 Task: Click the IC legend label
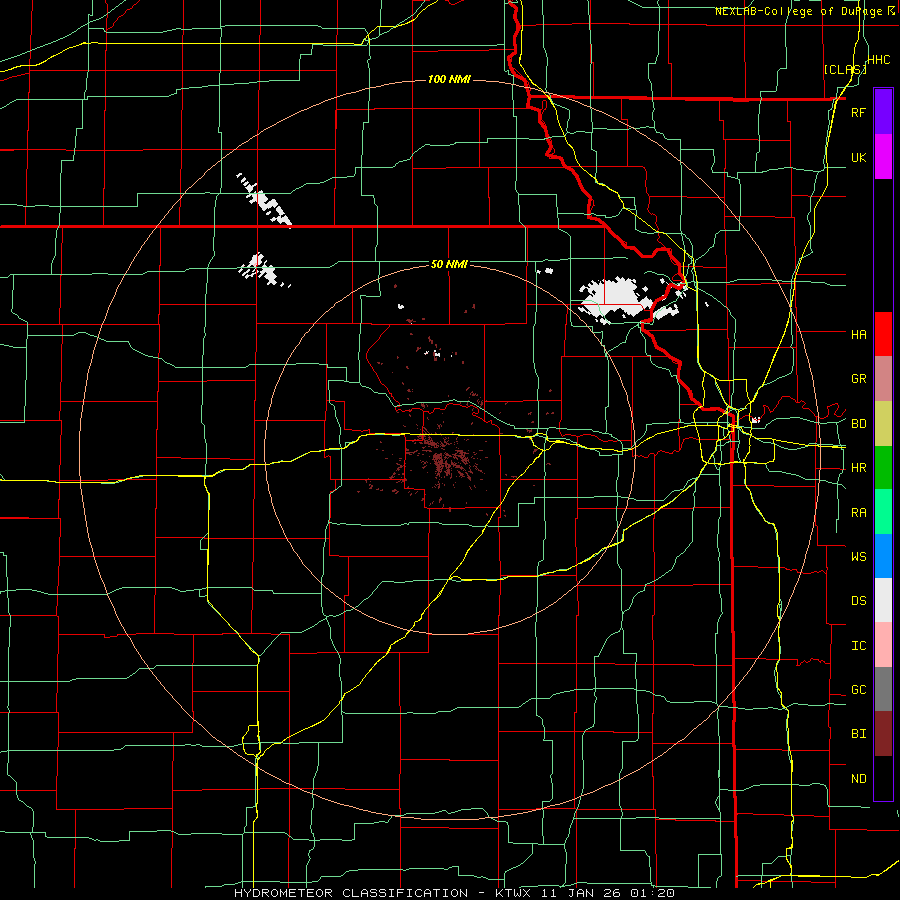coord(858,646)
